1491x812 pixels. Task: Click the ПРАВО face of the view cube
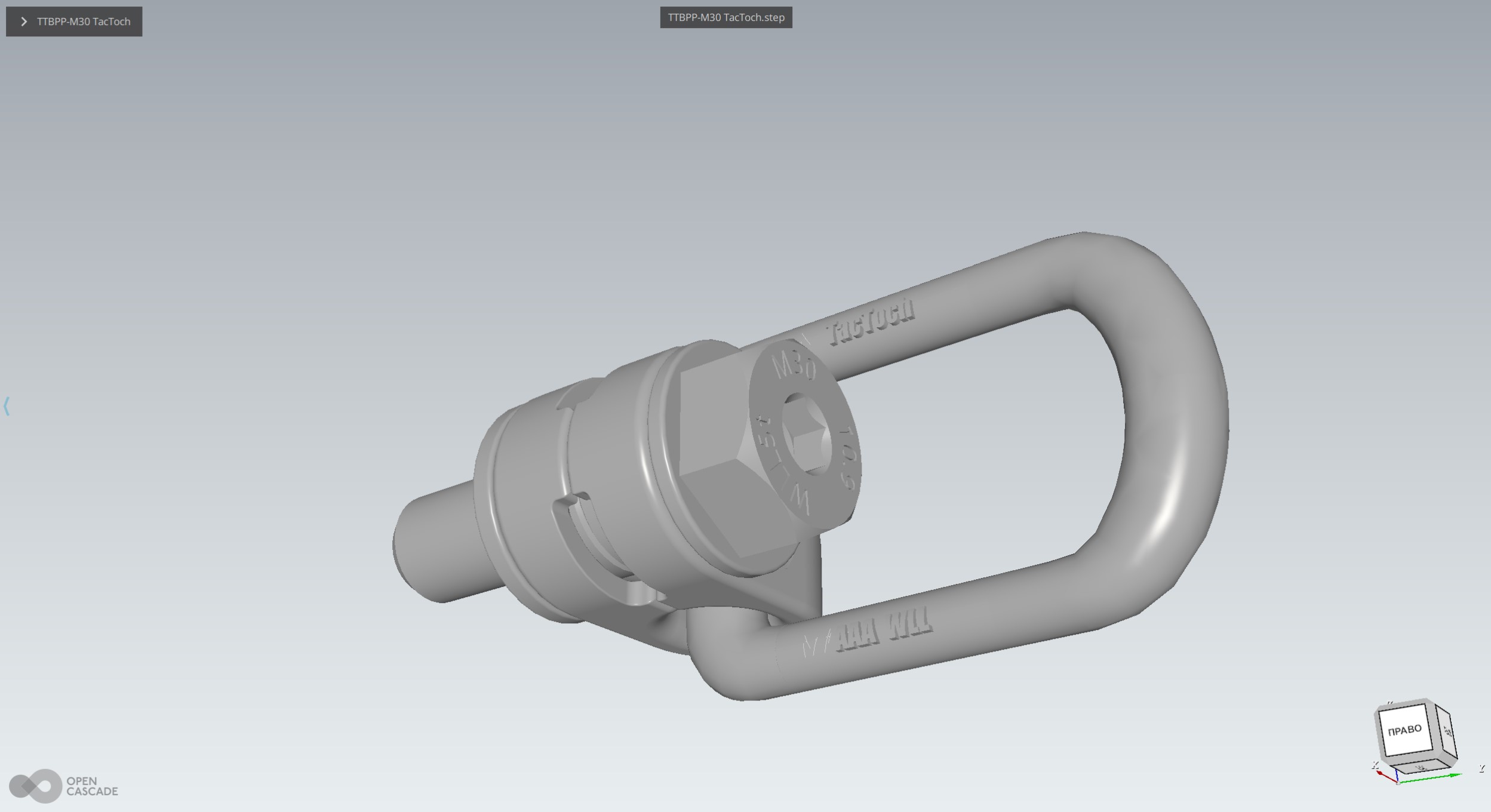(1404, 730)
